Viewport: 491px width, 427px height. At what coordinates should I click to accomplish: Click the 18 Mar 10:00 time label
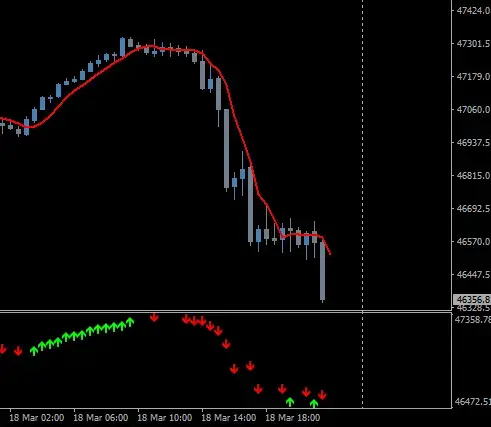(165, 418)
